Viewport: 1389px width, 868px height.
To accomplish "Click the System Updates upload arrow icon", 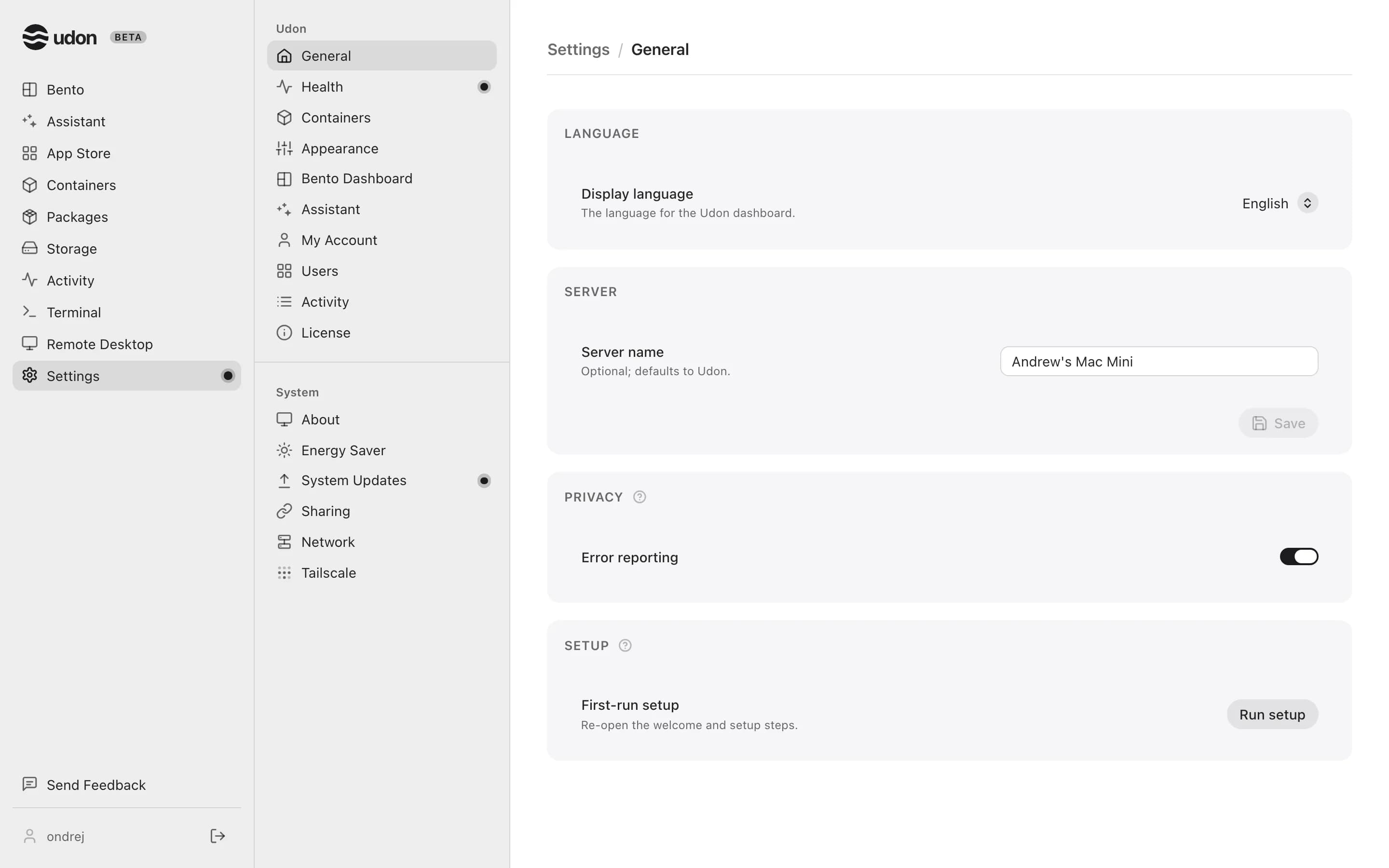I will pyautogui.click(x=284, y=480).
